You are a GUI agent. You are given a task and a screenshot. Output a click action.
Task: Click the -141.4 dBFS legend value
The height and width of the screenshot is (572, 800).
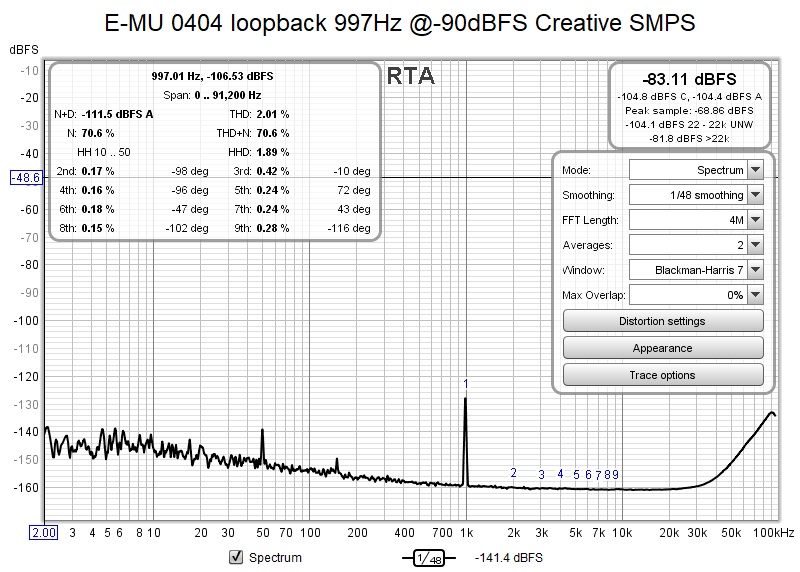point(509,558)
